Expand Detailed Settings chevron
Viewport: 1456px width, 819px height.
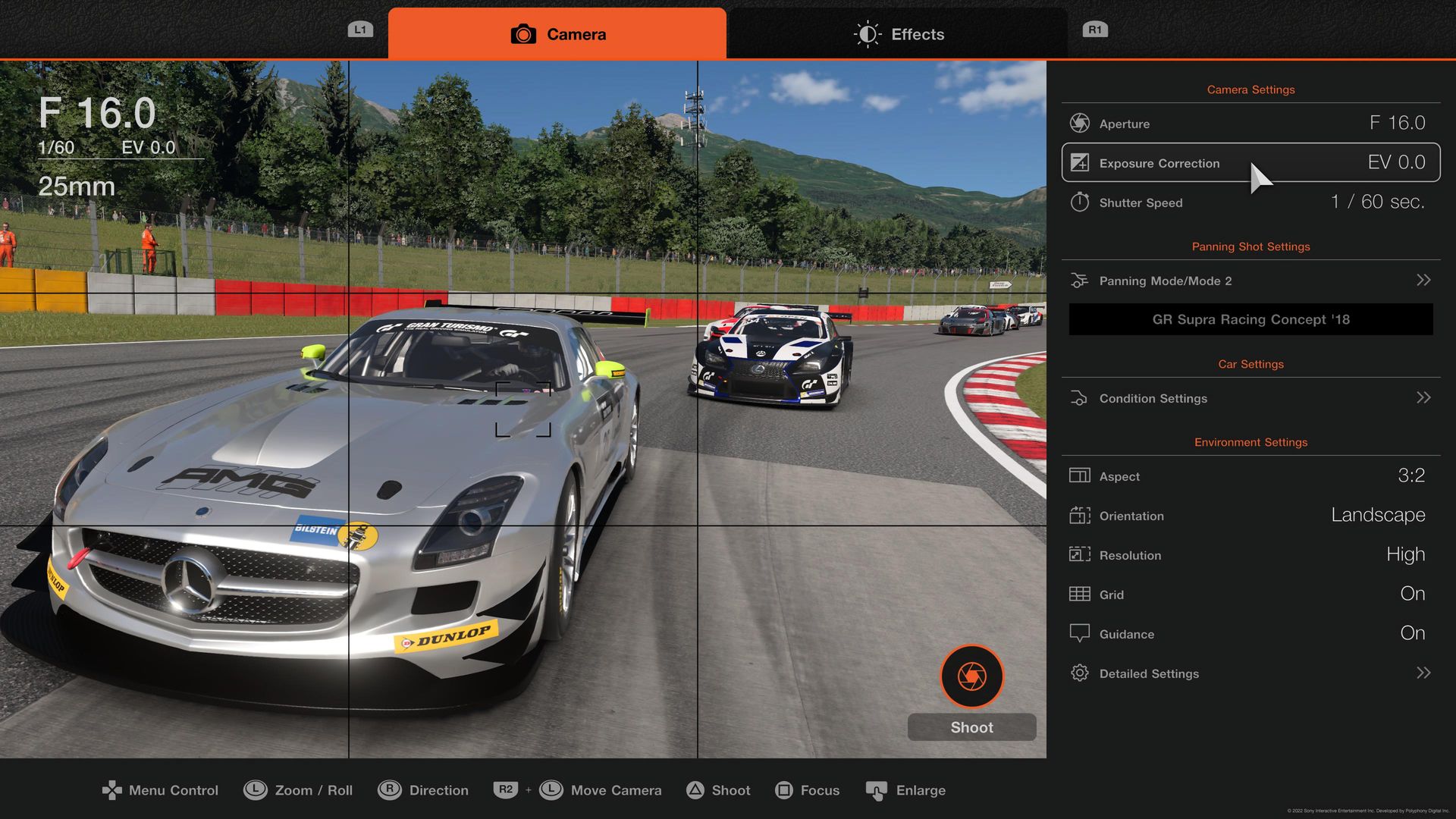[1423, 673]
